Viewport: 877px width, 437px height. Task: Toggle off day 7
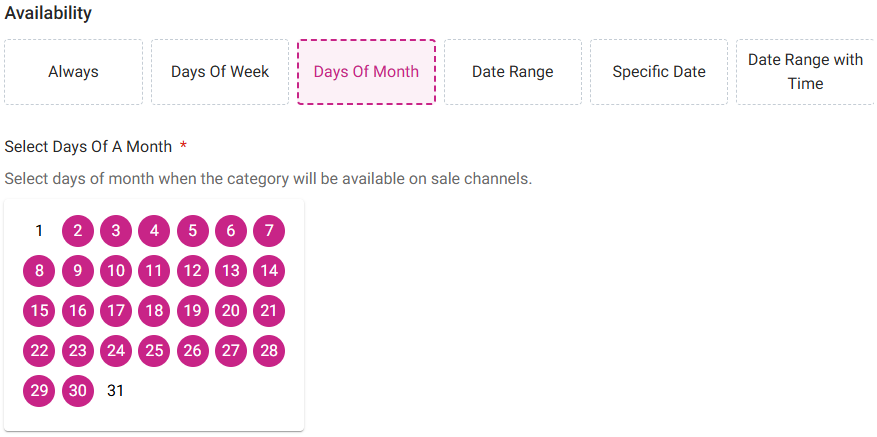click(269, 231)
